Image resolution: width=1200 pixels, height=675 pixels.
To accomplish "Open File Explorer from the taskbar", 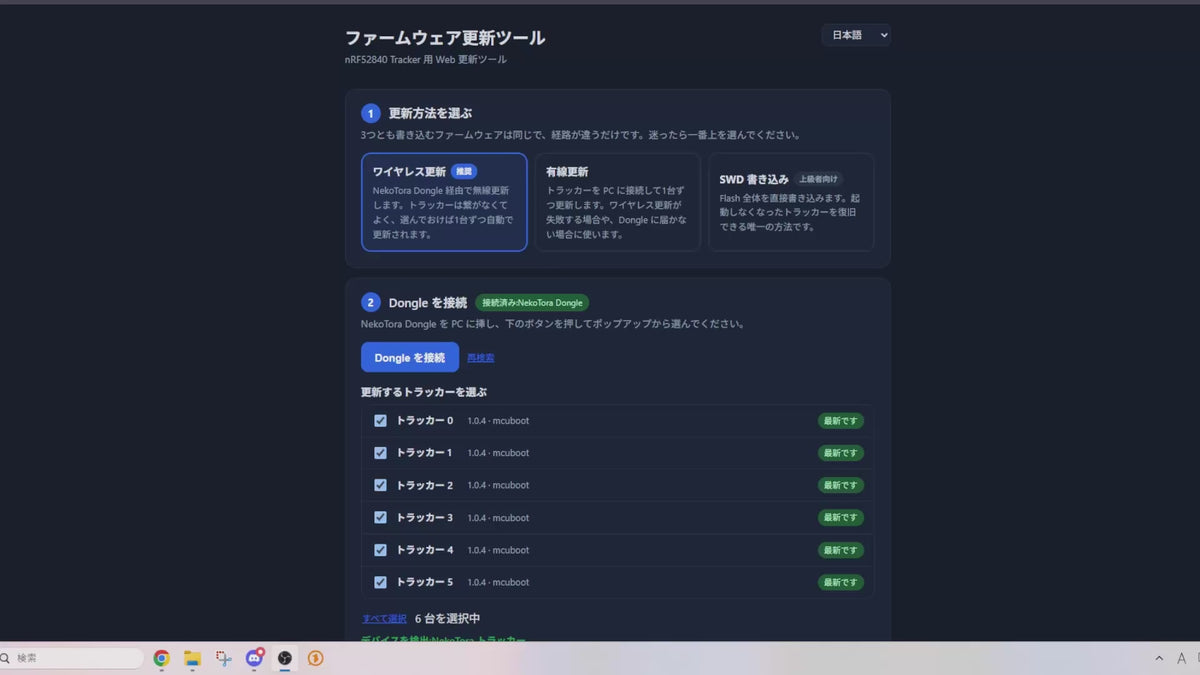I will 192,658.
